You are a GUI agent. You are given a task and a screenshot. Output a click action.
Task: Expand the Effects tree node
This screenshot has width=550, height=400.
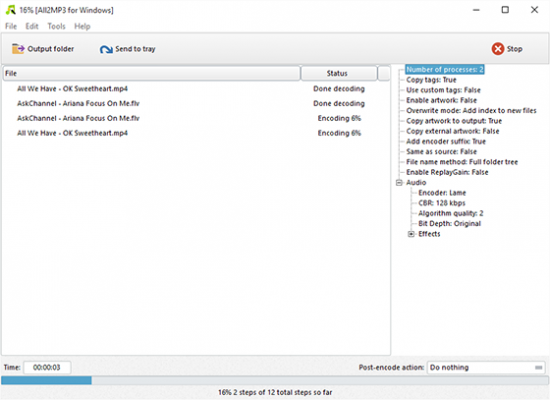coord(411,234)
